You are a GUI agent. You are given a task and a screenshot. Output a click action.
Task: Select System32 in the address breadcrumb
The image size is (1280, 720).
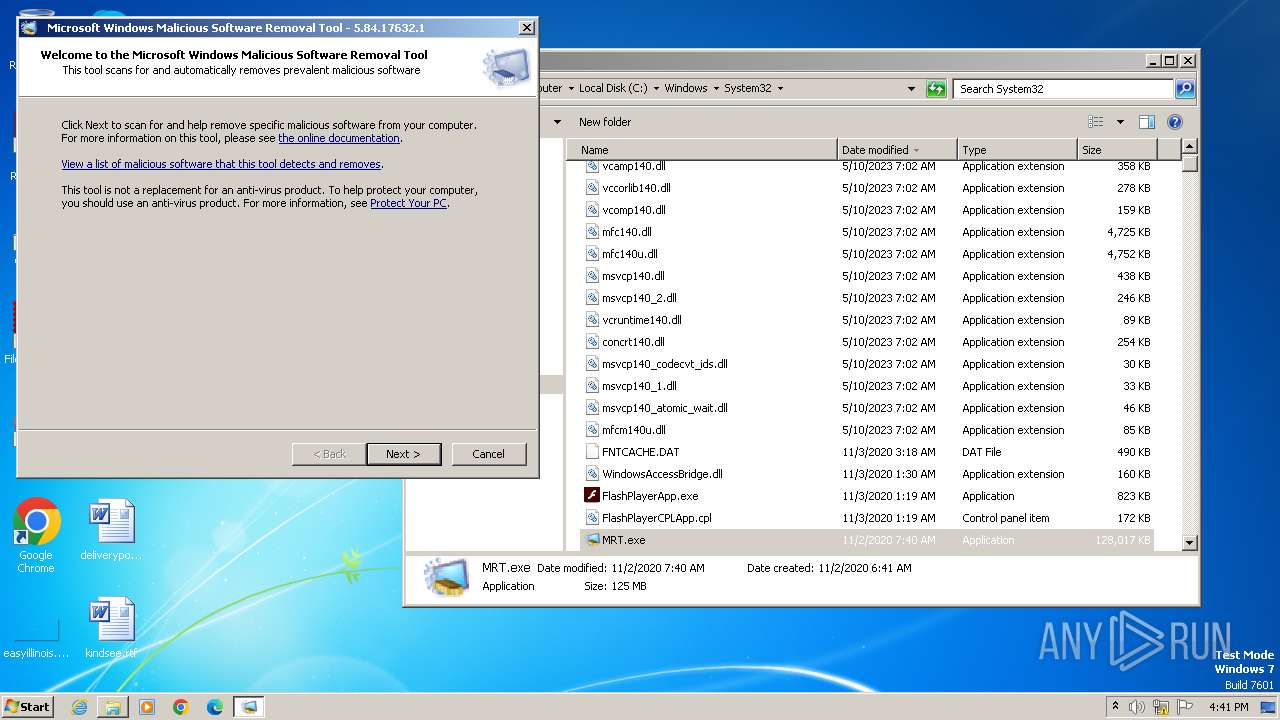tap(748, 88)
